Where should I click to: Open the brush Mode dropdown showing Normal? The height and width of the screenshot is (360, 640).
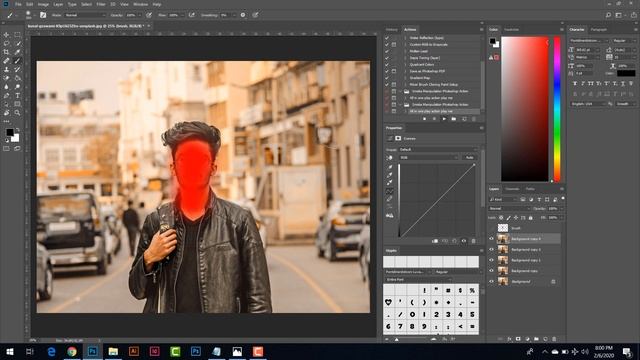coord(85,15)
